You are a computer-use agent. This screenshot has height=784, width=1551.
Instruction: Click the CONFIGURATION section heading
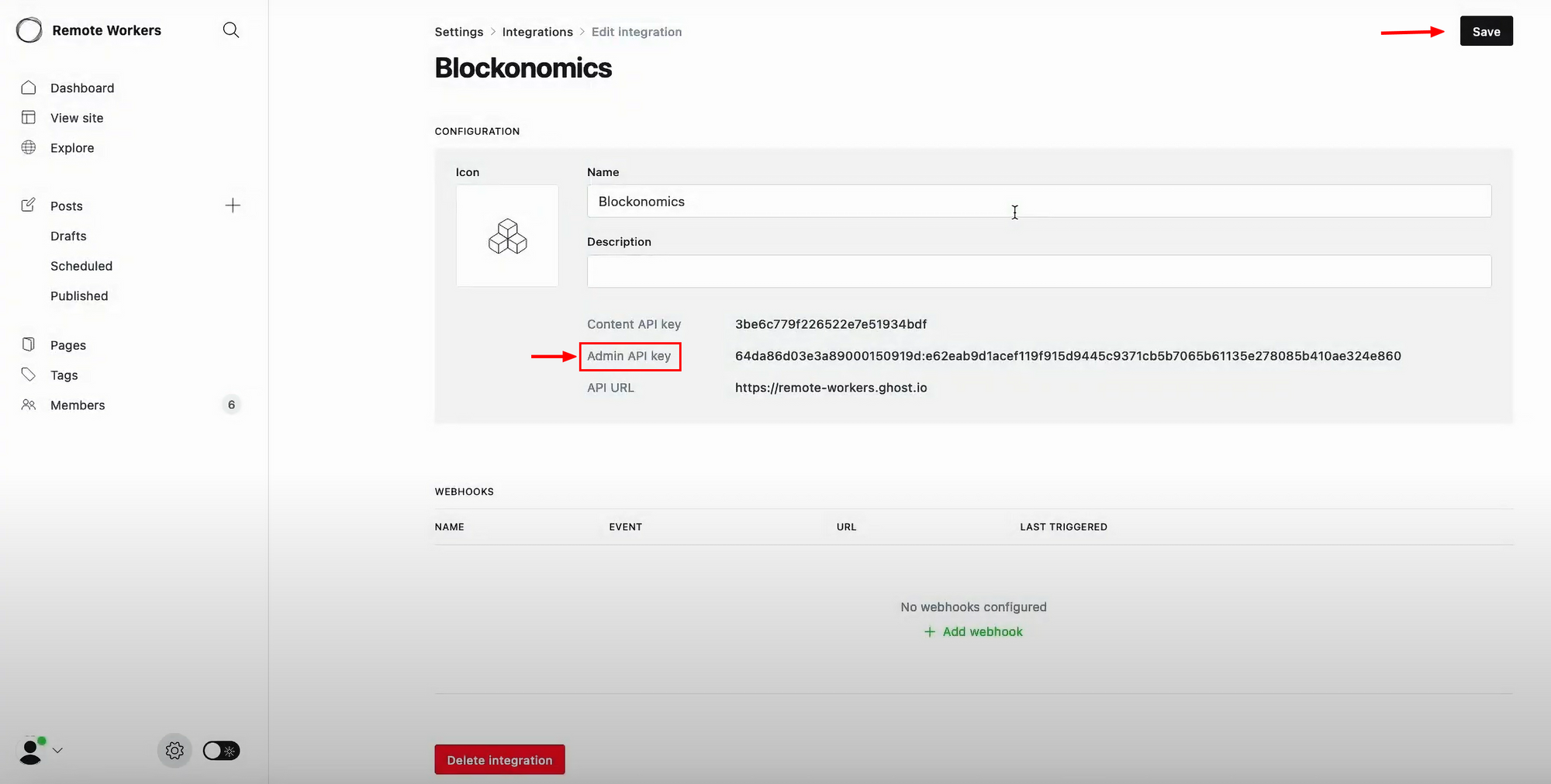coord(477,131)
